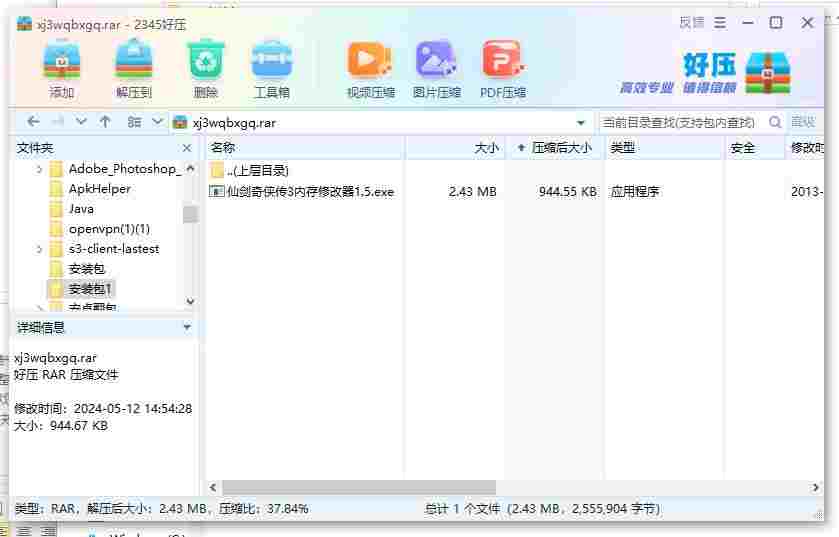Click horizontal scrollbar right arrow
The width and height of the screenshot is (839, 537).
click(x=815, y=487)
